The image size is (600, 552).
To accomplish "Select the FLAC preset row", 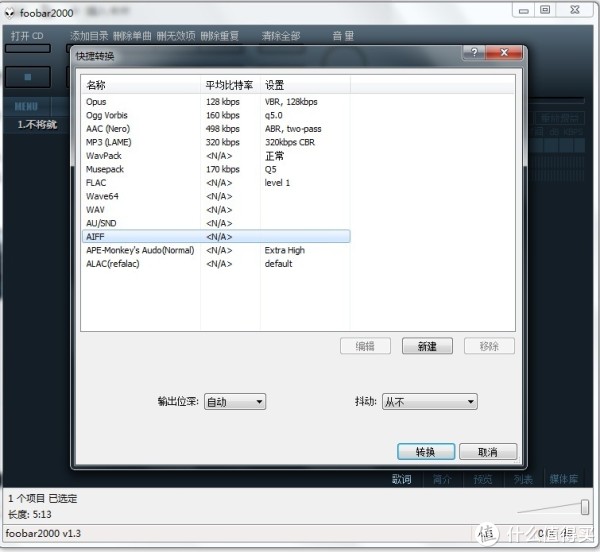I will (x=216, y=183).
